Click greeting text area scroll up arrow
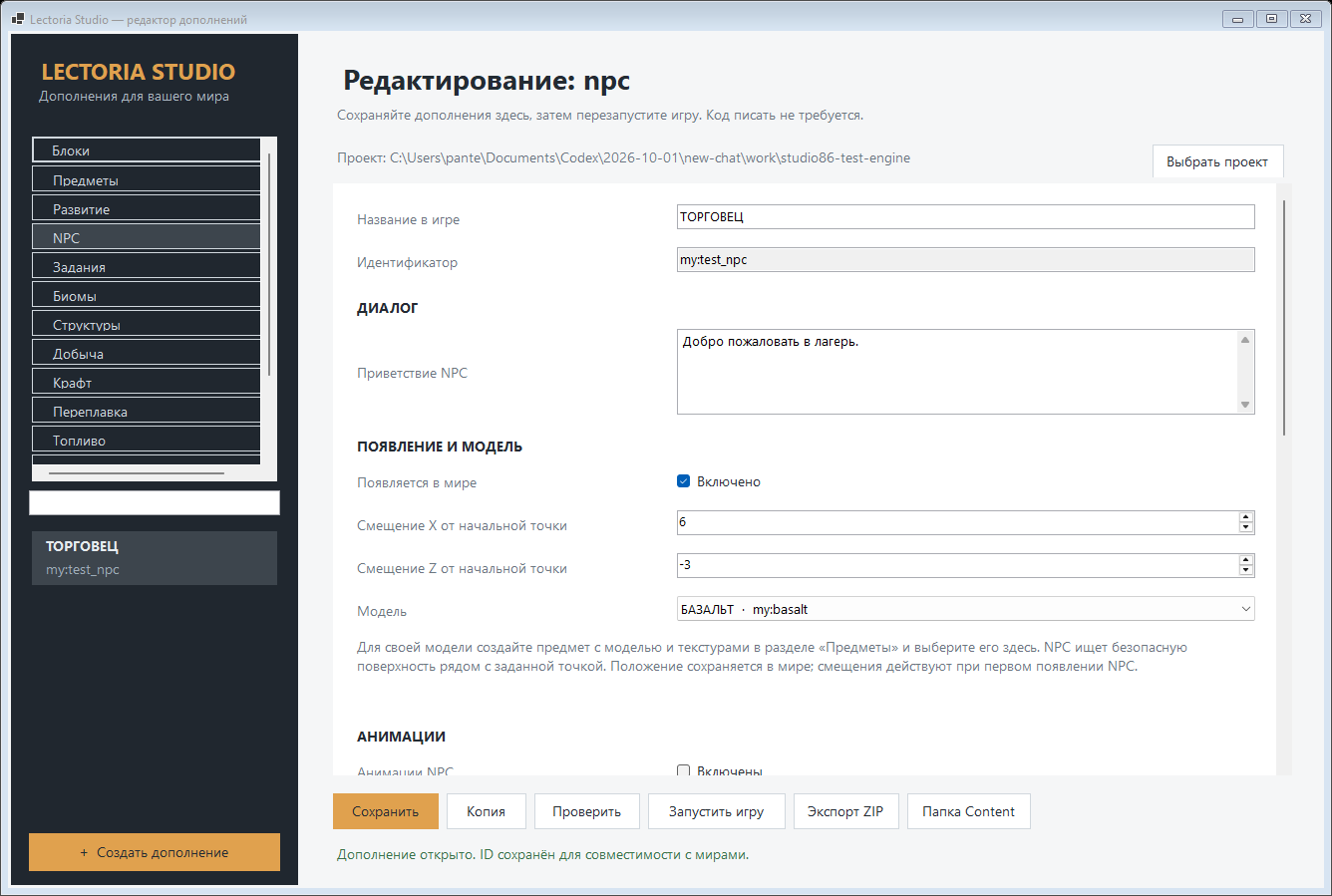Image resolution: width=1332 pixels, height=896 pixels. [x=1245, y=340]
